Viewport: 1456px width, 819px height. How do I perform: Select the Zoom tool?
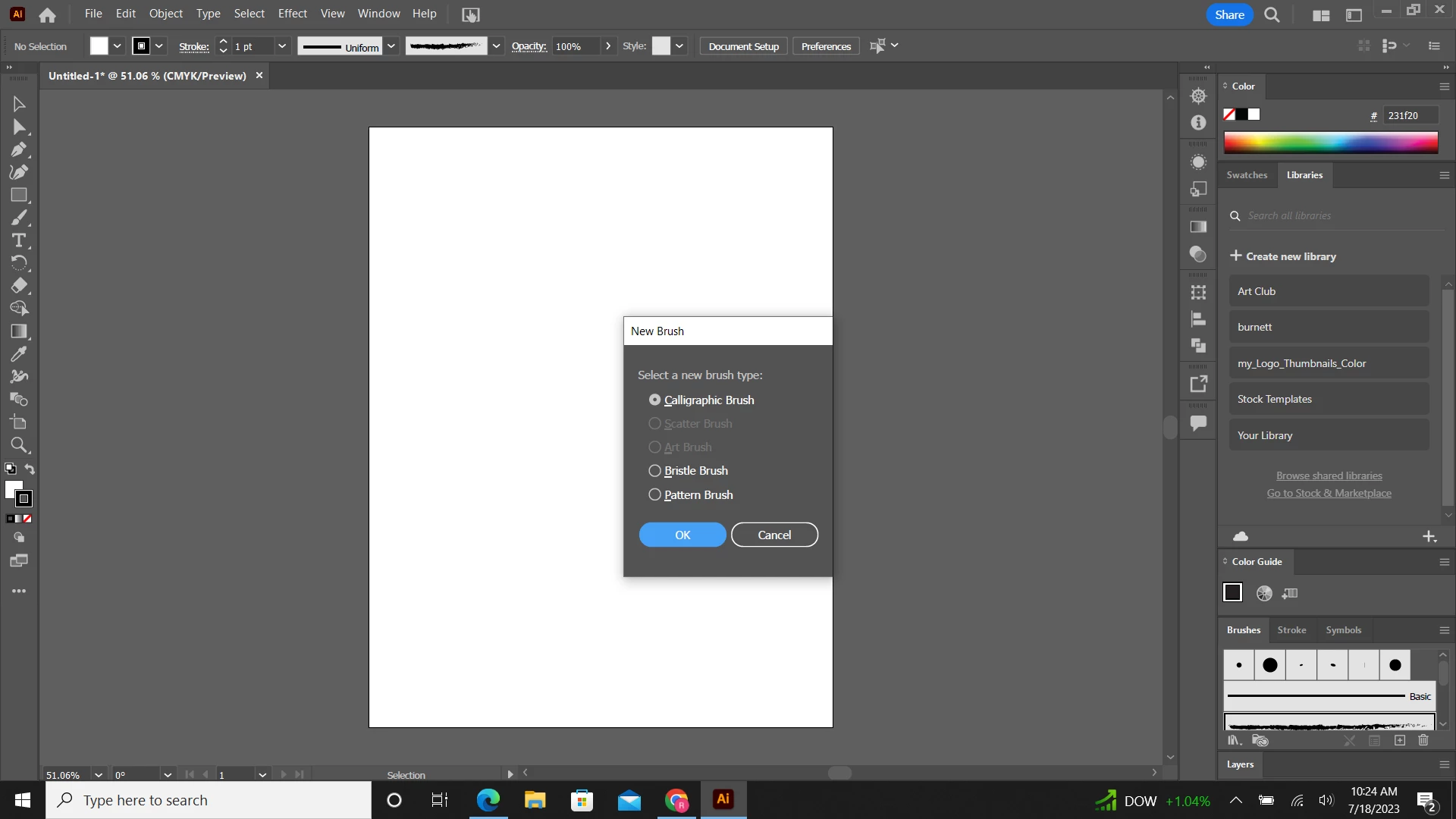click(19, 445)
